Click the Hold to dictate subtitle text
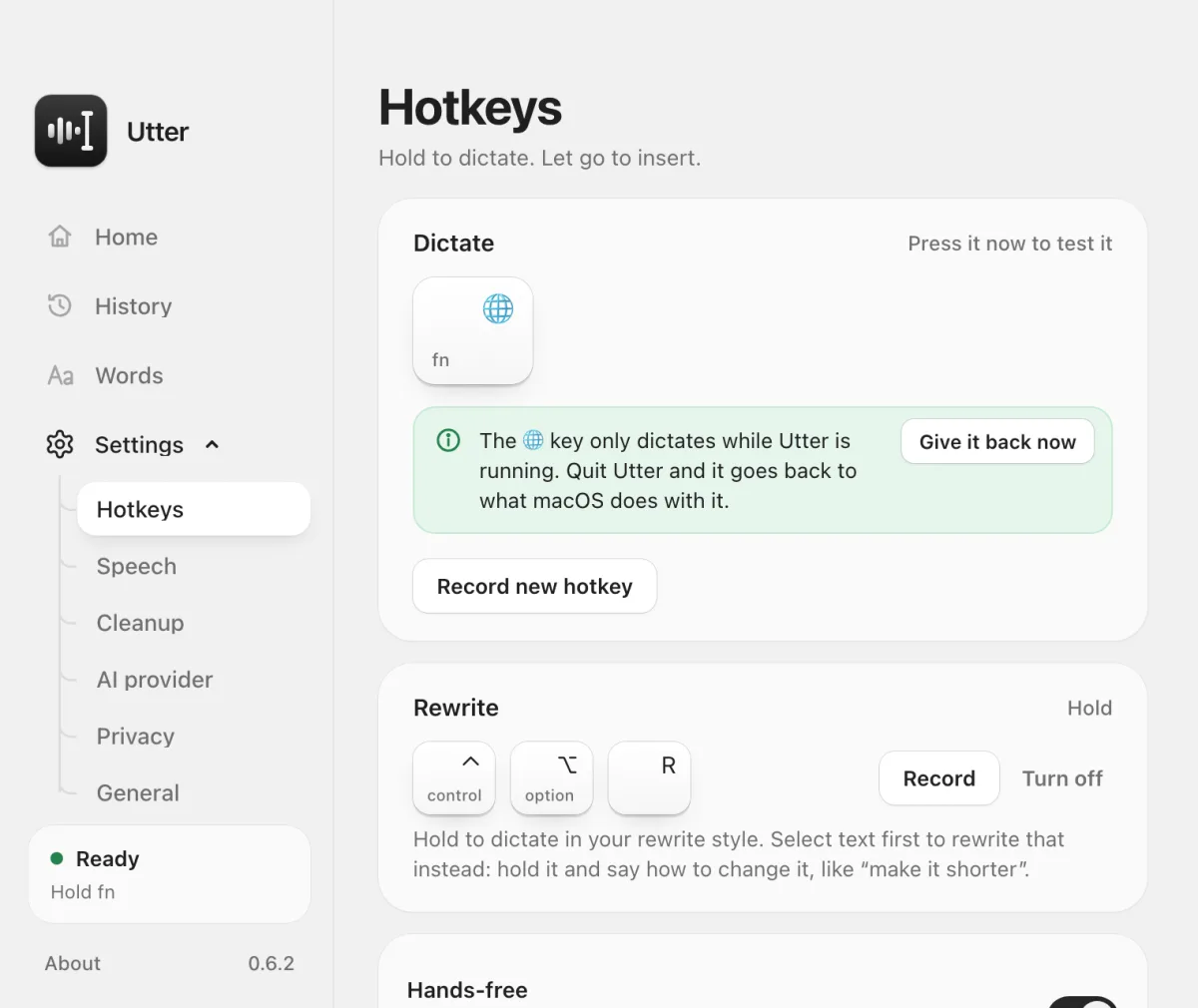Image resolution: width=1198 pixels, height=1008 pixels. click(x=540, y=158)
